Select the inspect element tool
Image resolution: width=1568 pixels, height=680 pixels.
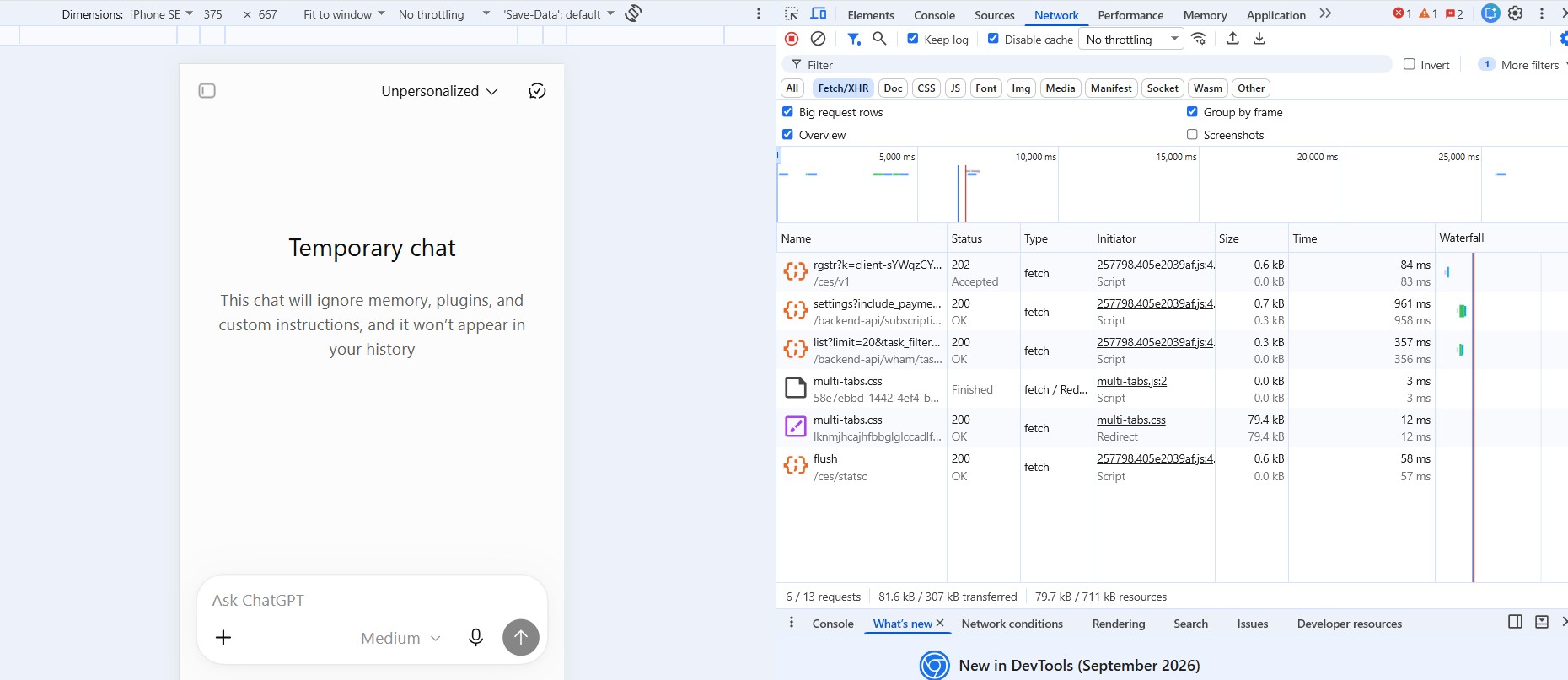[x=792, y=13]
